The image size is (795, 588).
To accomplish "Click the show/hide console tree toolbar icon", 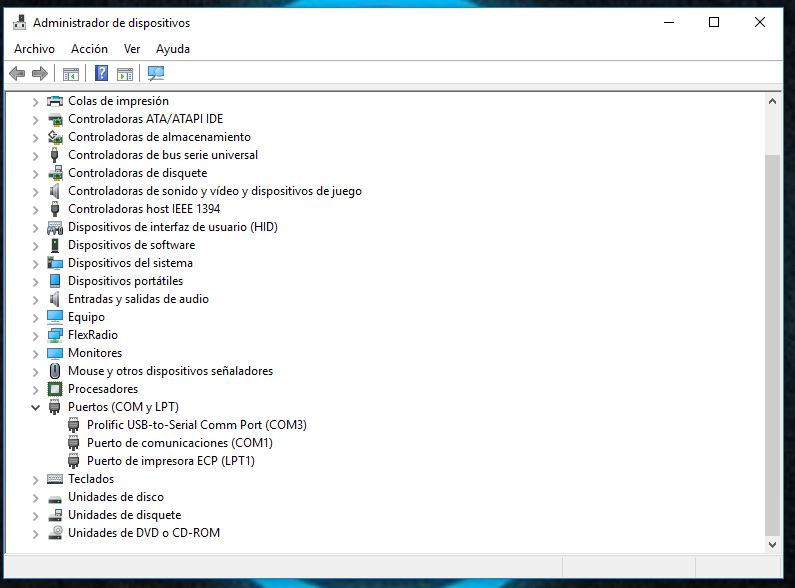I will (x=70, y=73).
